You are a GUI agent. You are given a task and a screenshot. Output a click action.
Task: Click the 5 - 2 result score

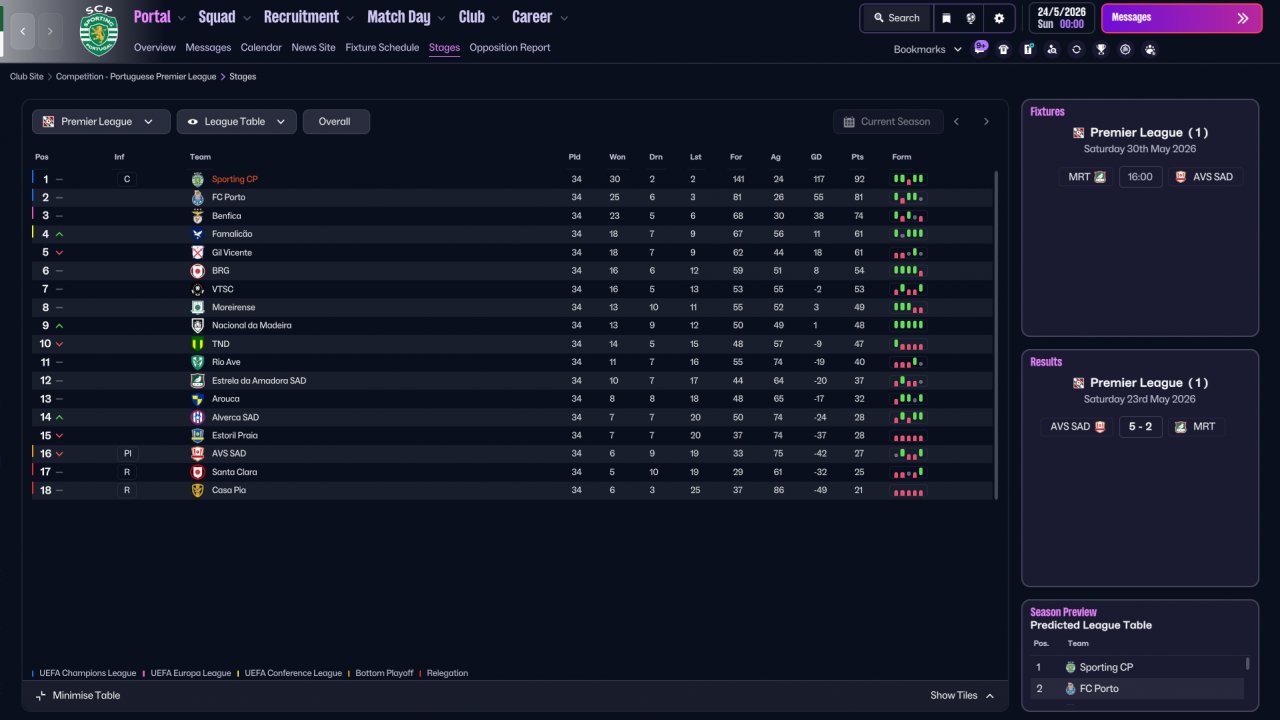click(1140, 427)
